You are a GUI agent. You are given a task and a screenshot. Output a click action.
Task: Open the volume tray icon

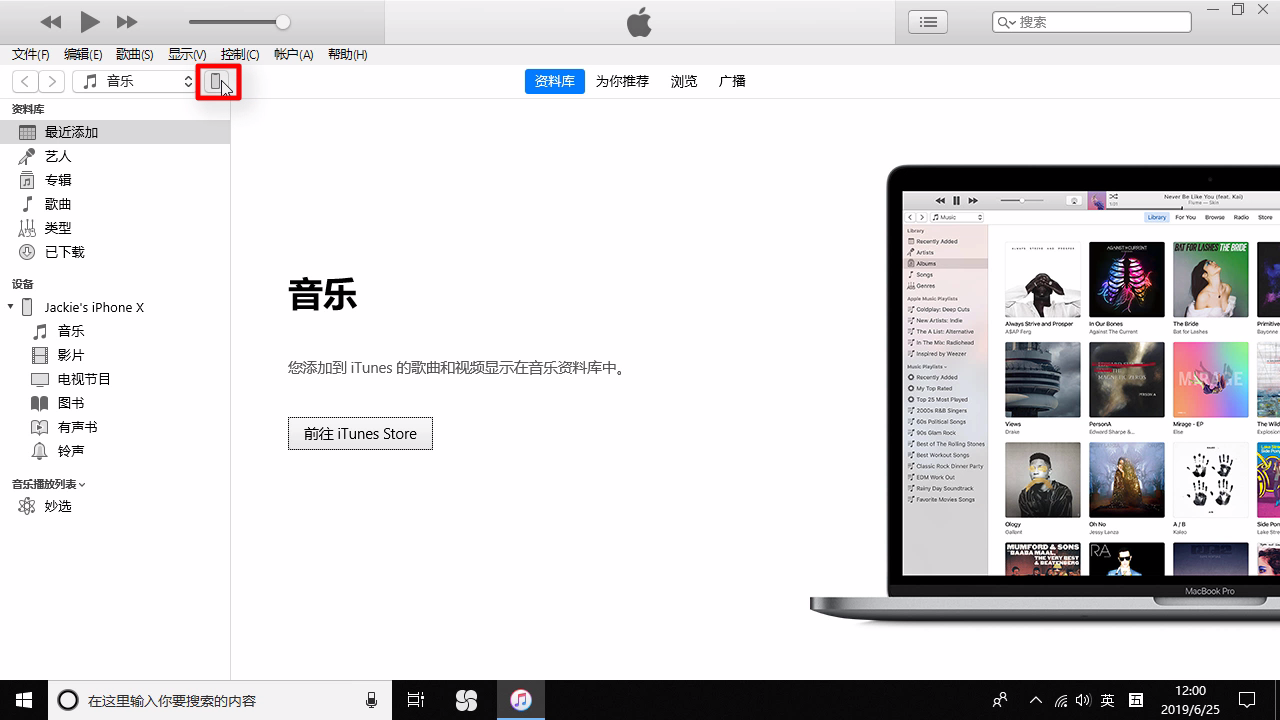(1083, 700)
